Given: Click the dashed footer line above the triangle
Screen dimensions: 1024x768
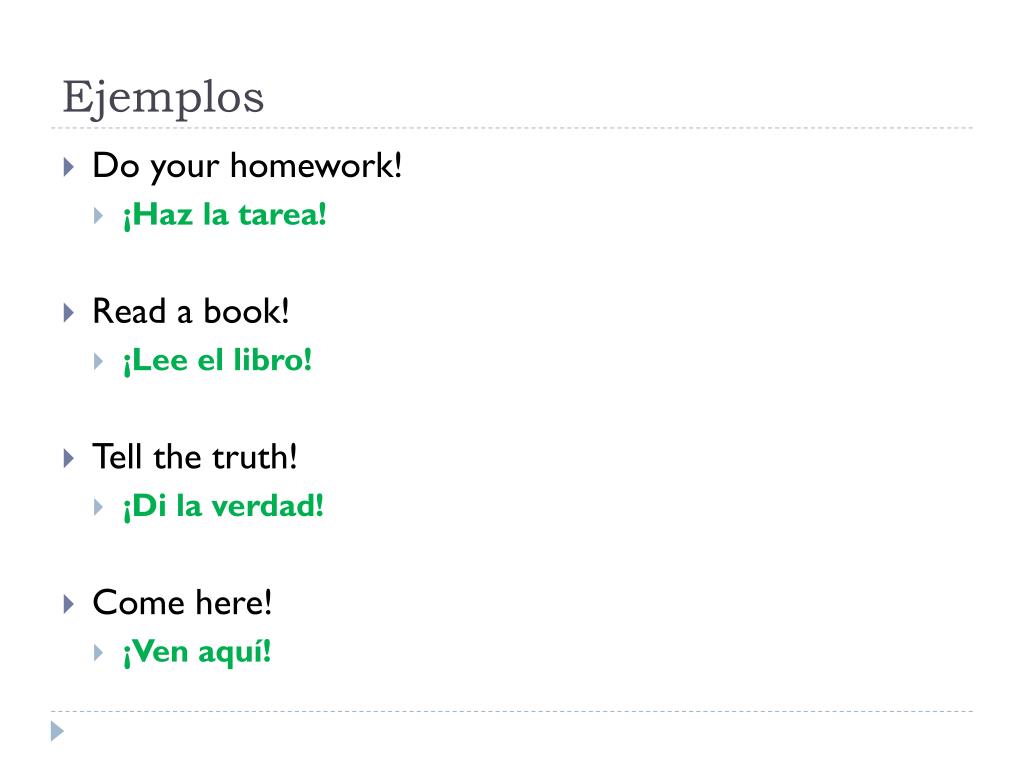Looking at the screenshot, I should tap(512, 711).
